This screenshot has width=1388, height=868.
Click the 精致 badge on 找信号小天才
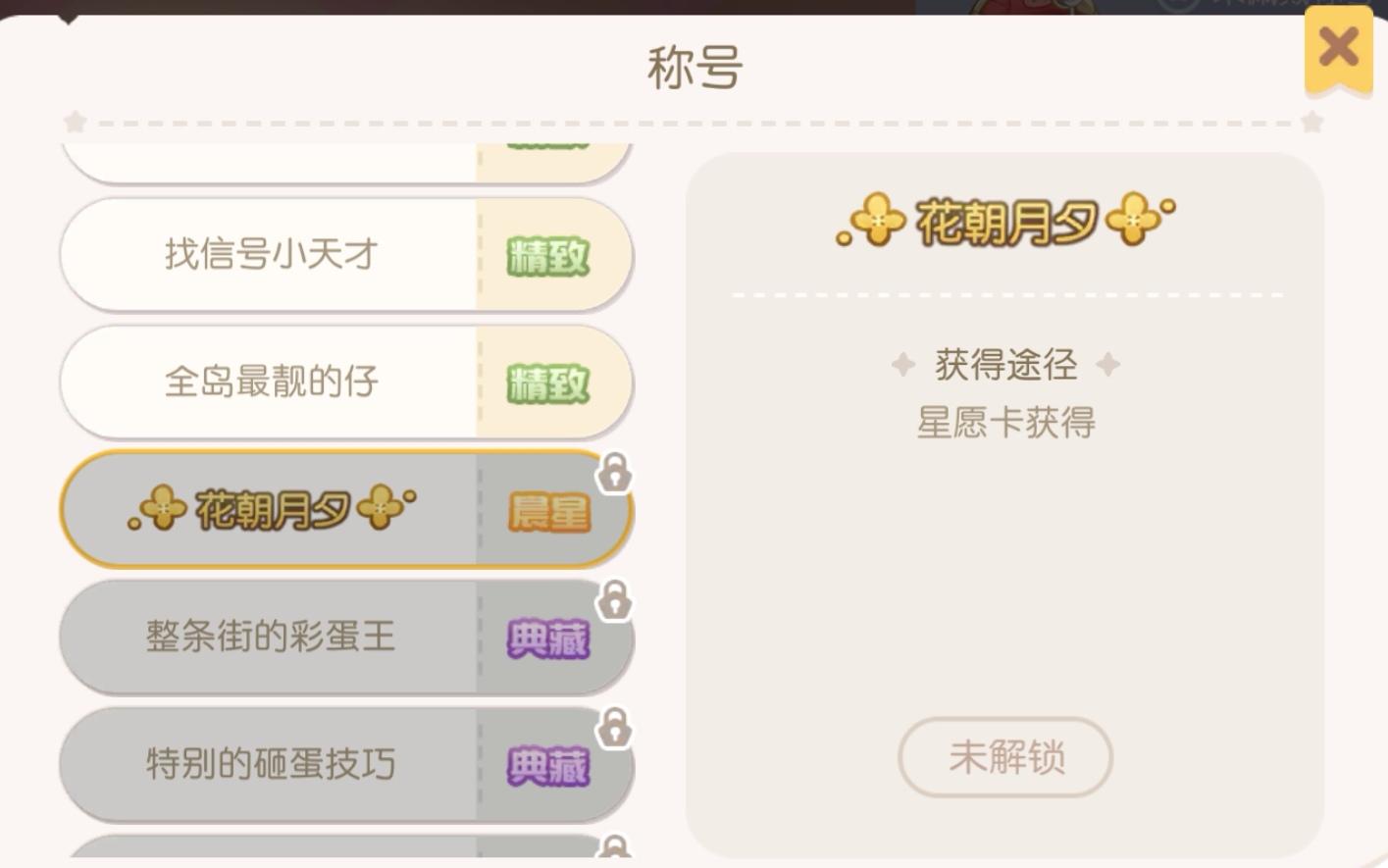coord(546,255)
